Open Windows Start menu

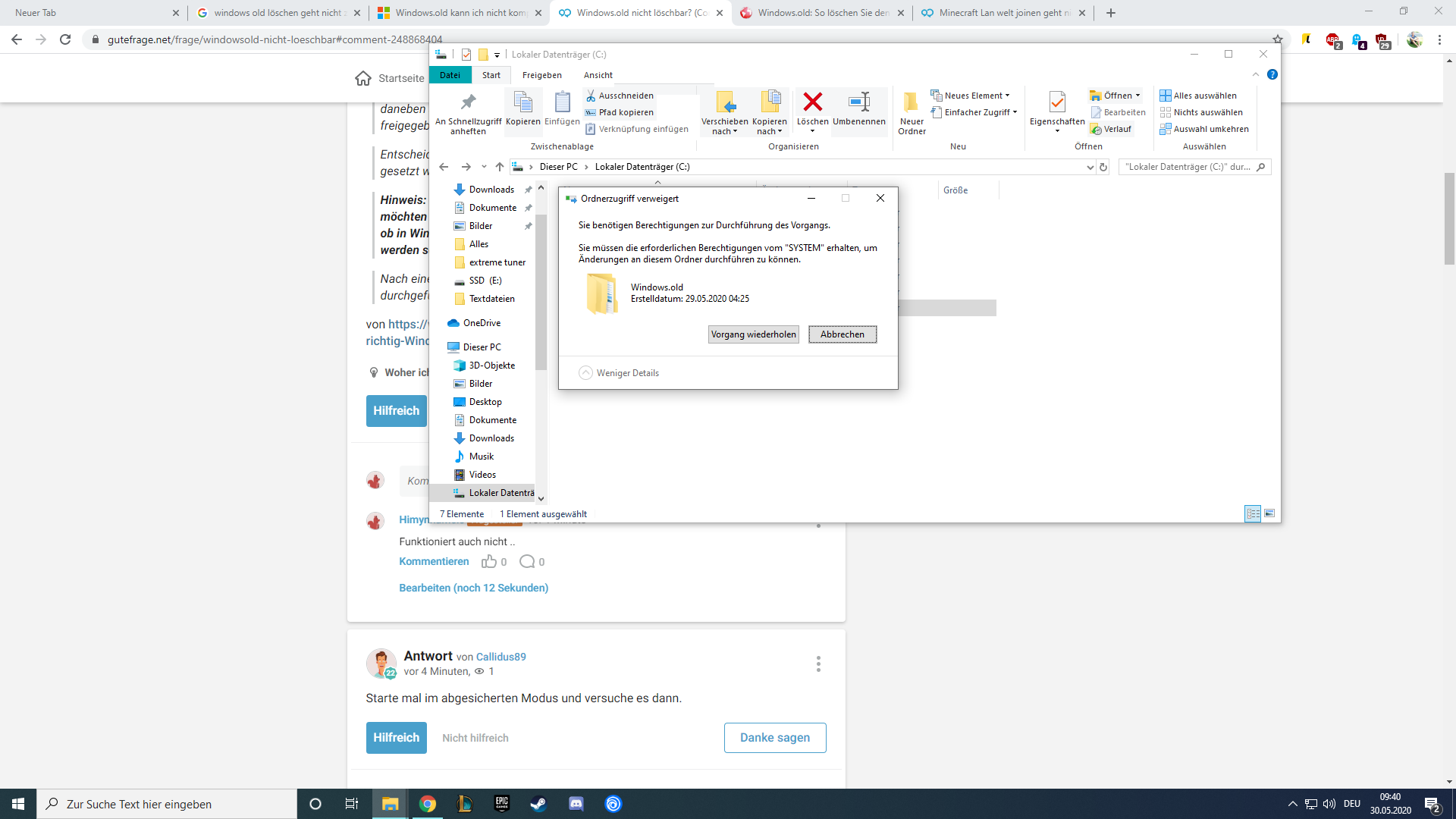click(x=18, y=804)
